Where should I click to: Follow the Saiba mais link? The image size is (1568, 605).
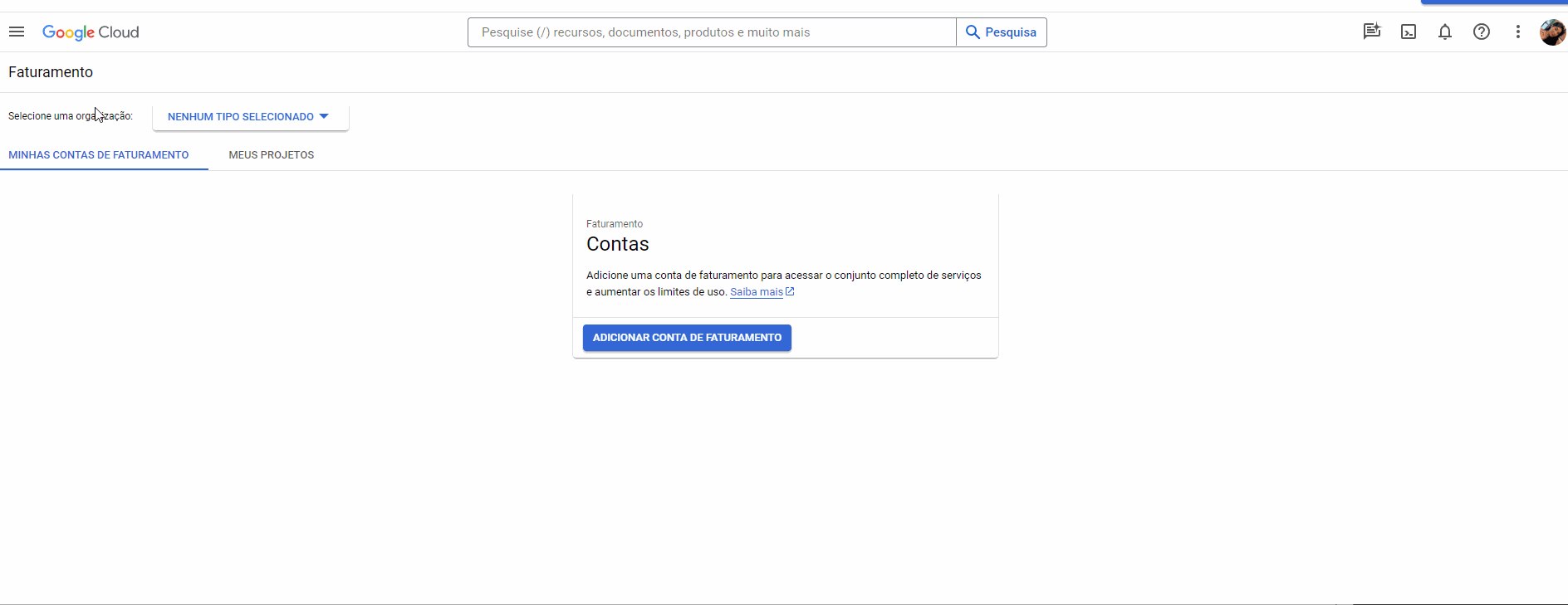pos(762,292)
